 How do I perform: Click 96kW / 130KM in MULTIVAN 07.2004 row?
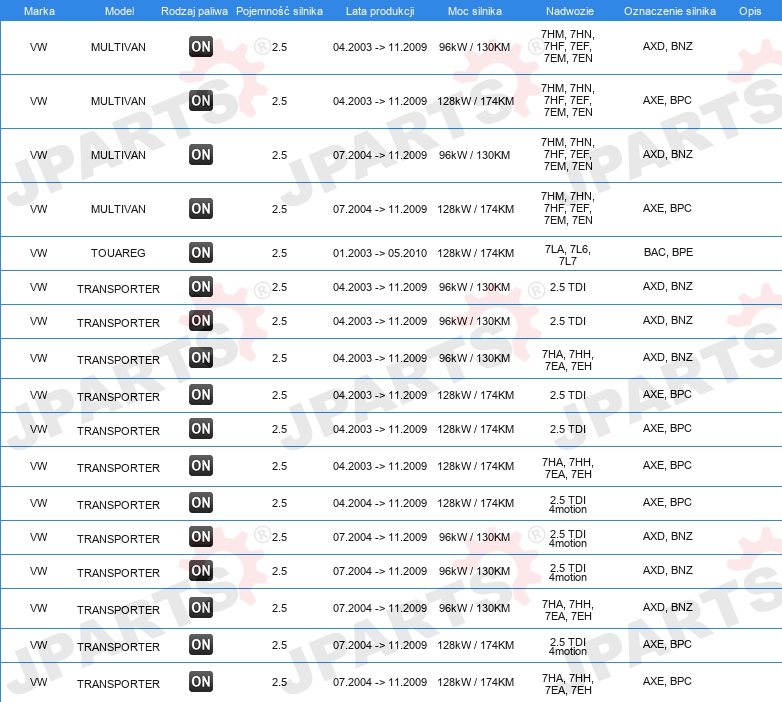474,155
